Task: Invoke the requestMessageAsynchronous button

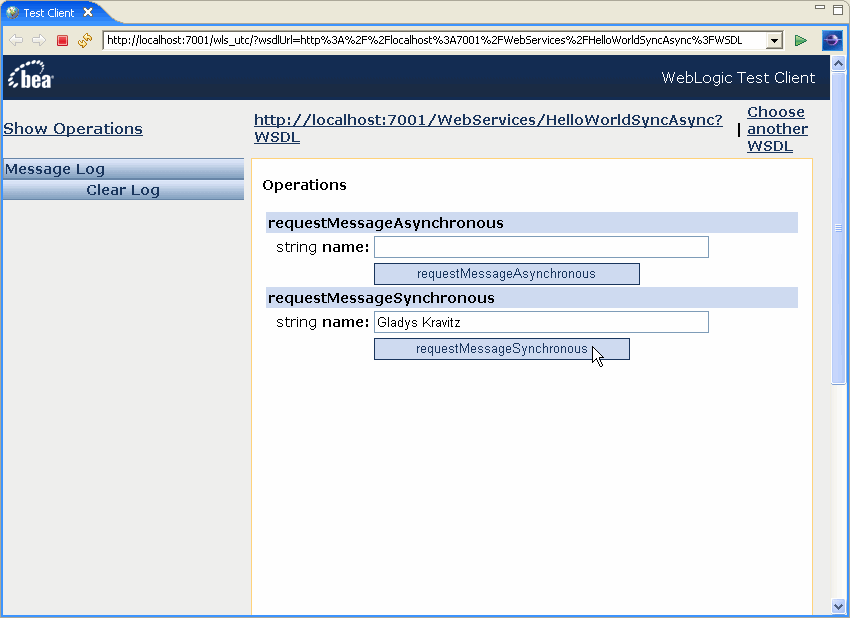Action: 506,274
